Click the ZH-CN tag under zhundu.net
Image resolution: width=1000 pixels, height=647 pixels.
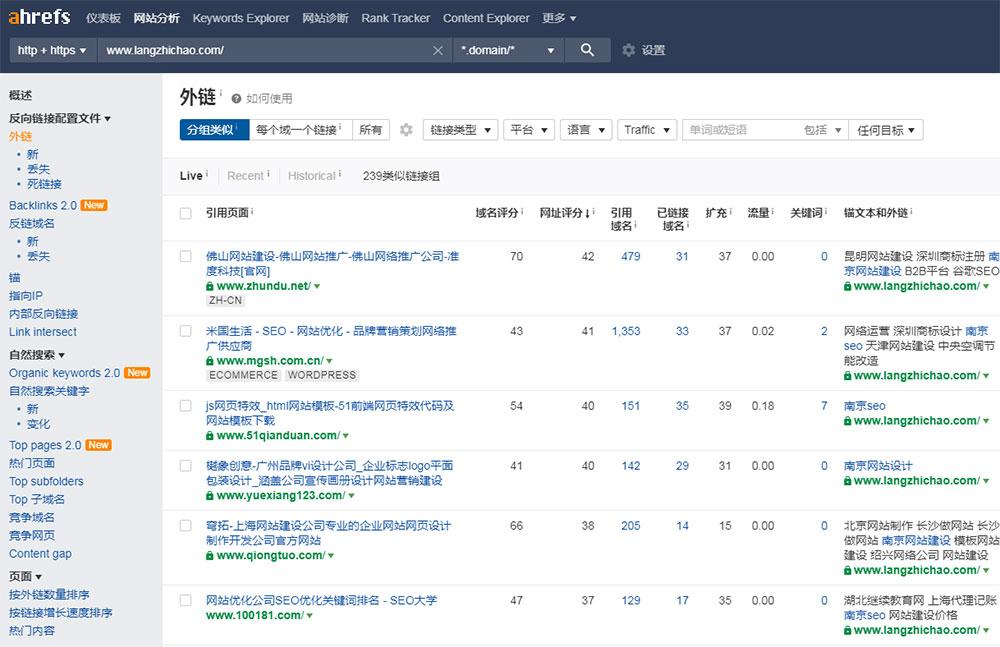(x=226, y=301)
